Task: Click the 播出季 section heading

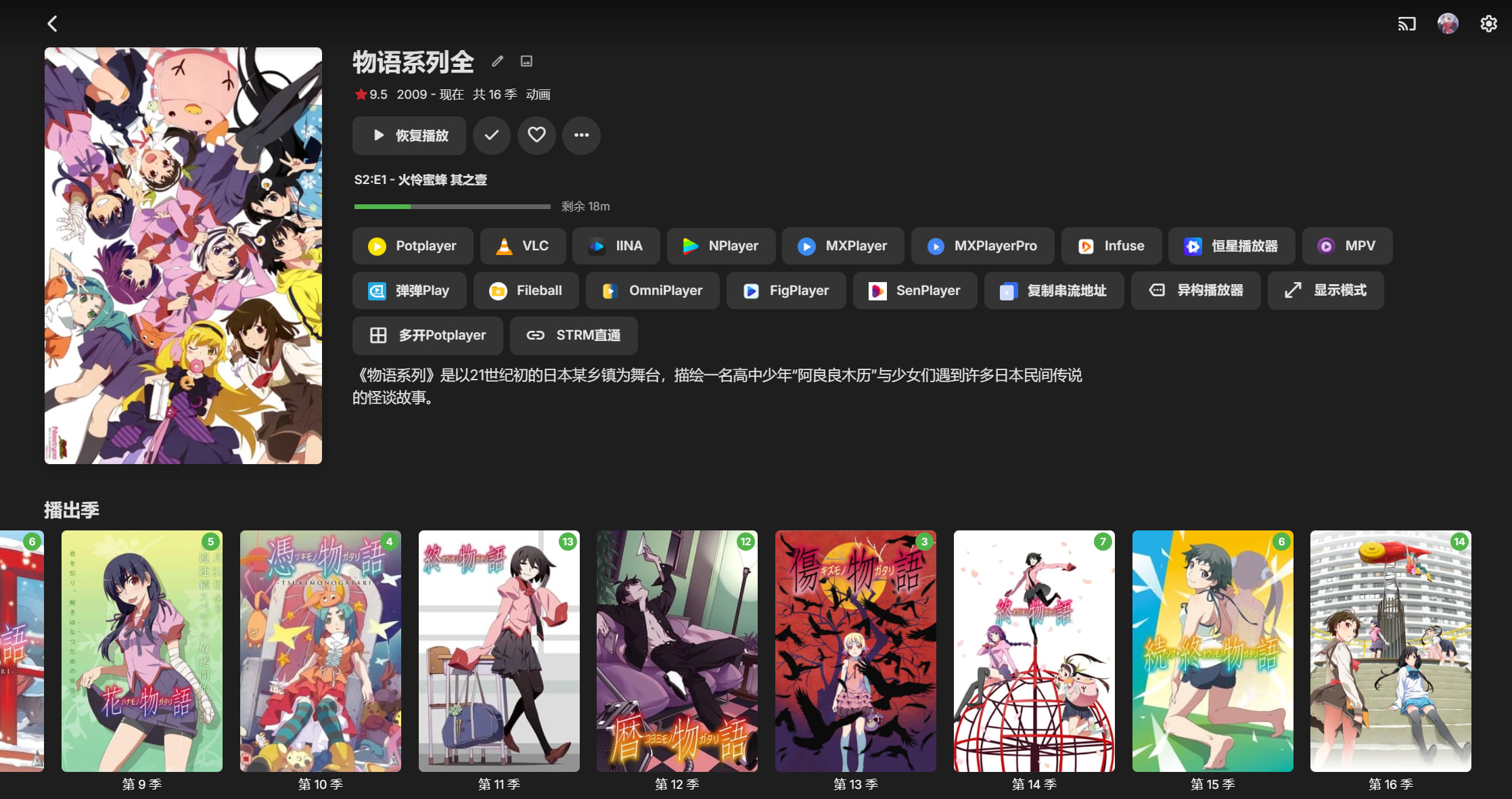Action: [x=72, y=510]
